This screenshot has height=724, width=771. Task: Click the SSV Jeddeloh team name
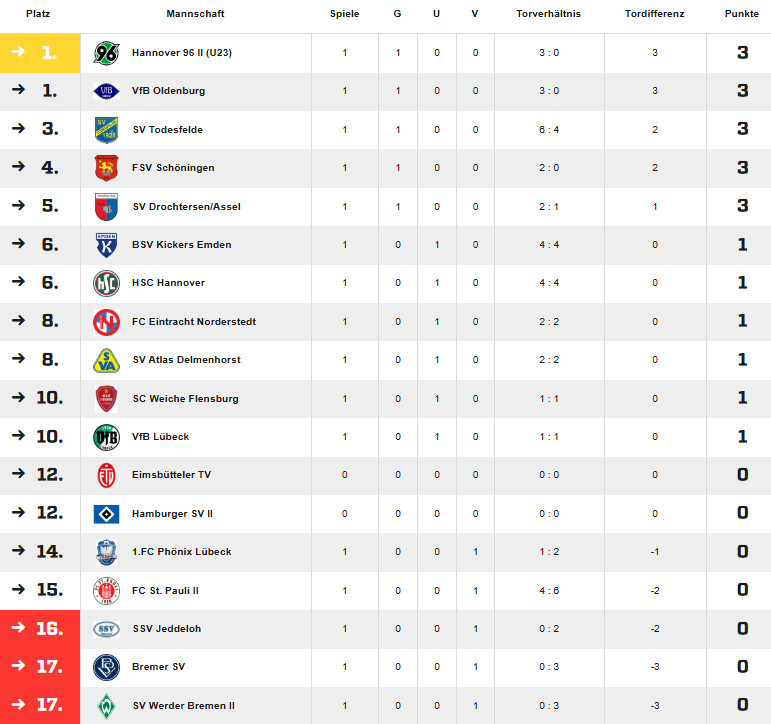point(167,629)
